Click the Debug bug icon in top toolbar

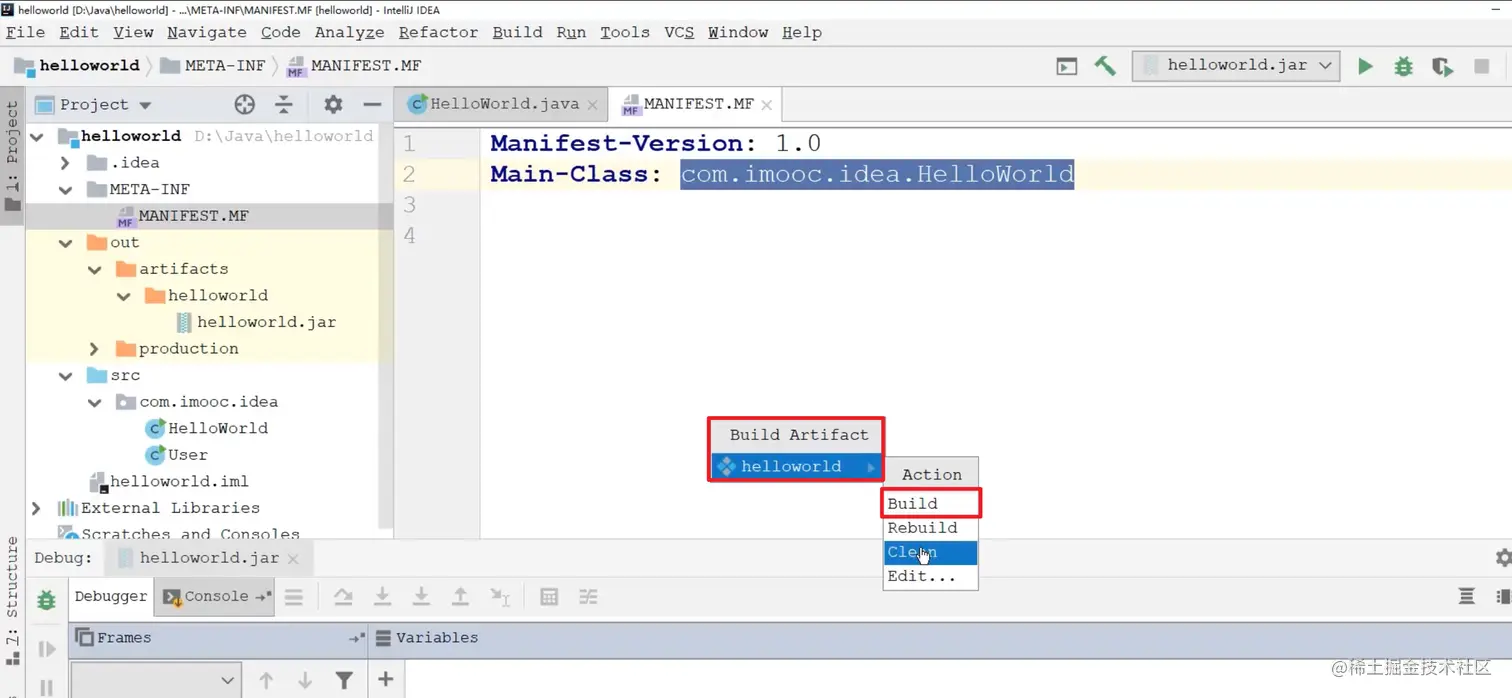[x=1404, y=66]
